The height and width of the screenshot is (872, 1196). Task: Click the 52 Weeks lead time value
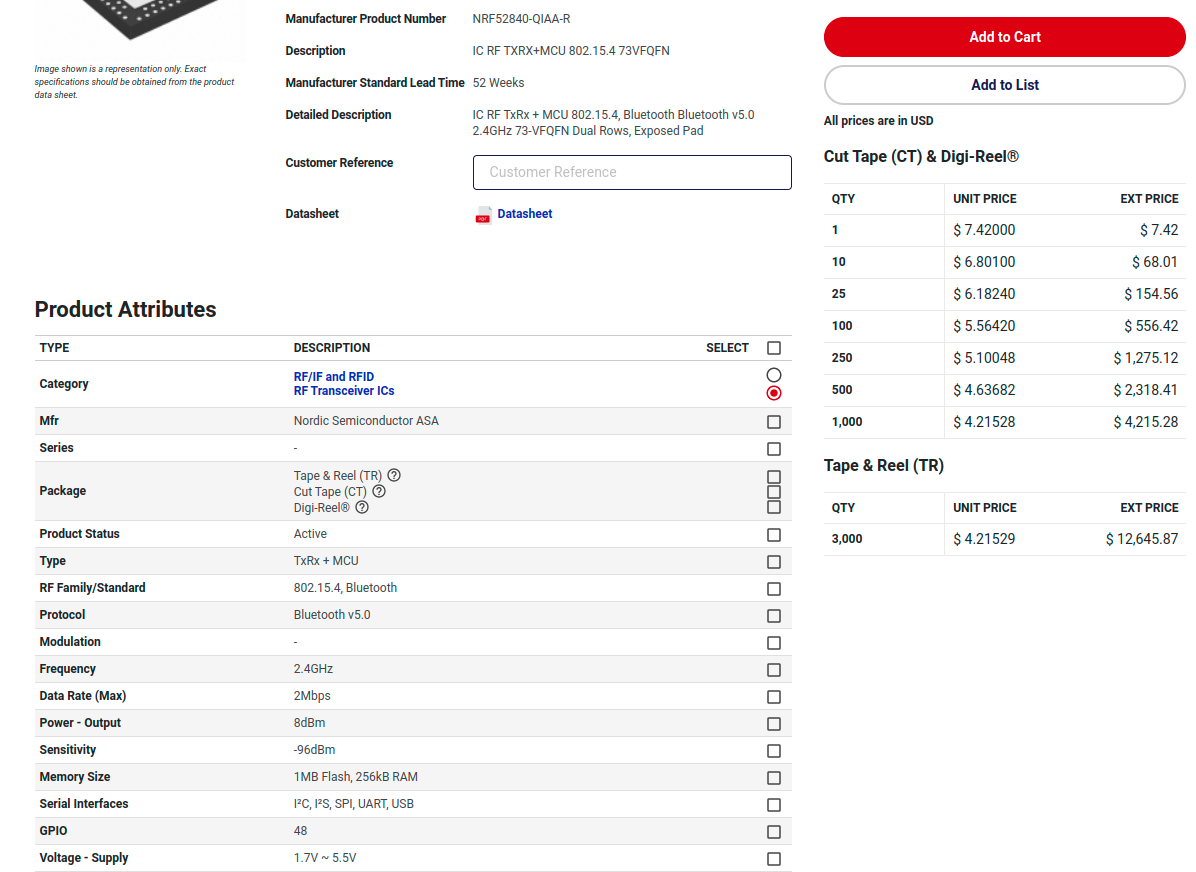(498, 82)
